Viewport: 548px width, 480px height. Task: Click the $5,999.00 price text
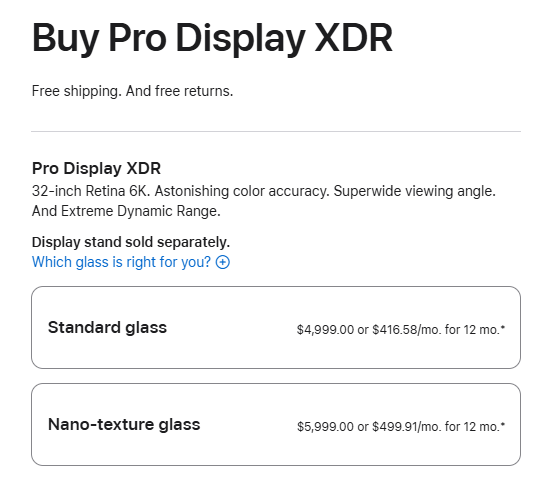(325, 427)
